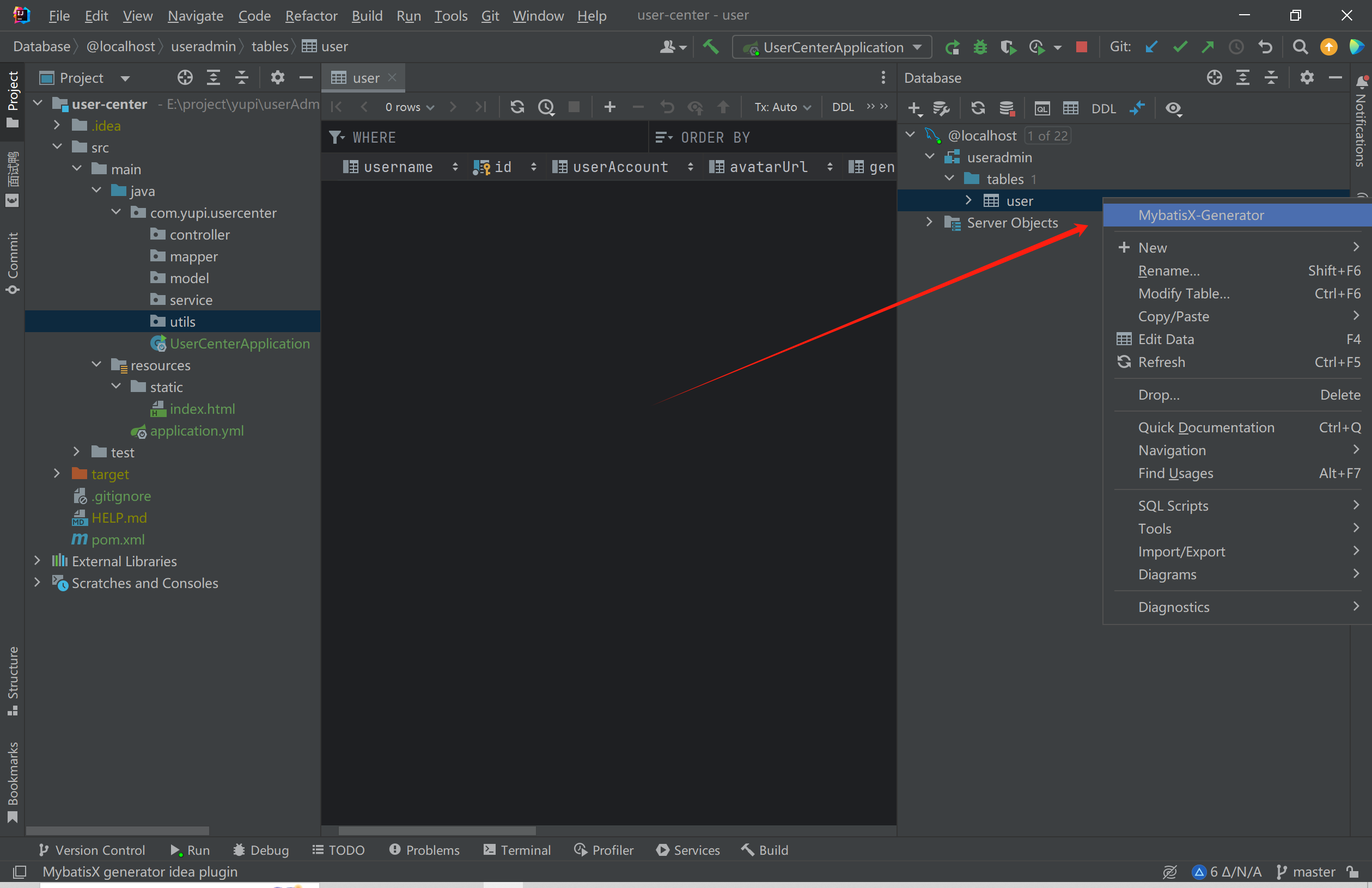
Task: Open the Refactor menu in menu bar
Action: pyautogui.click(x=310, y=16)
